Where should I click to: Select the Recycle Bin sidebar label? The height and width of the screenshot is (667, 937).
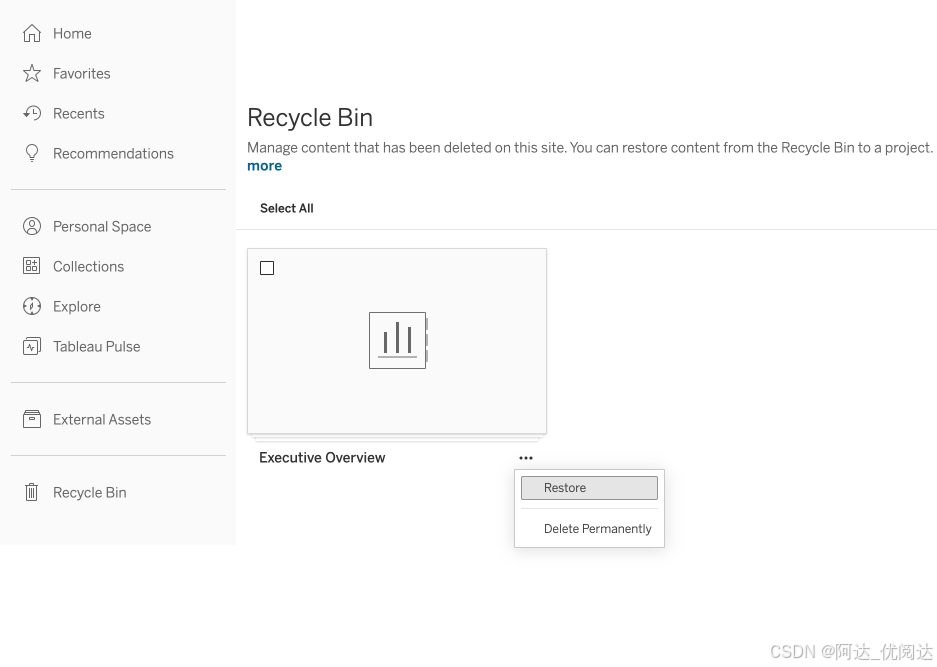[90, 492]
